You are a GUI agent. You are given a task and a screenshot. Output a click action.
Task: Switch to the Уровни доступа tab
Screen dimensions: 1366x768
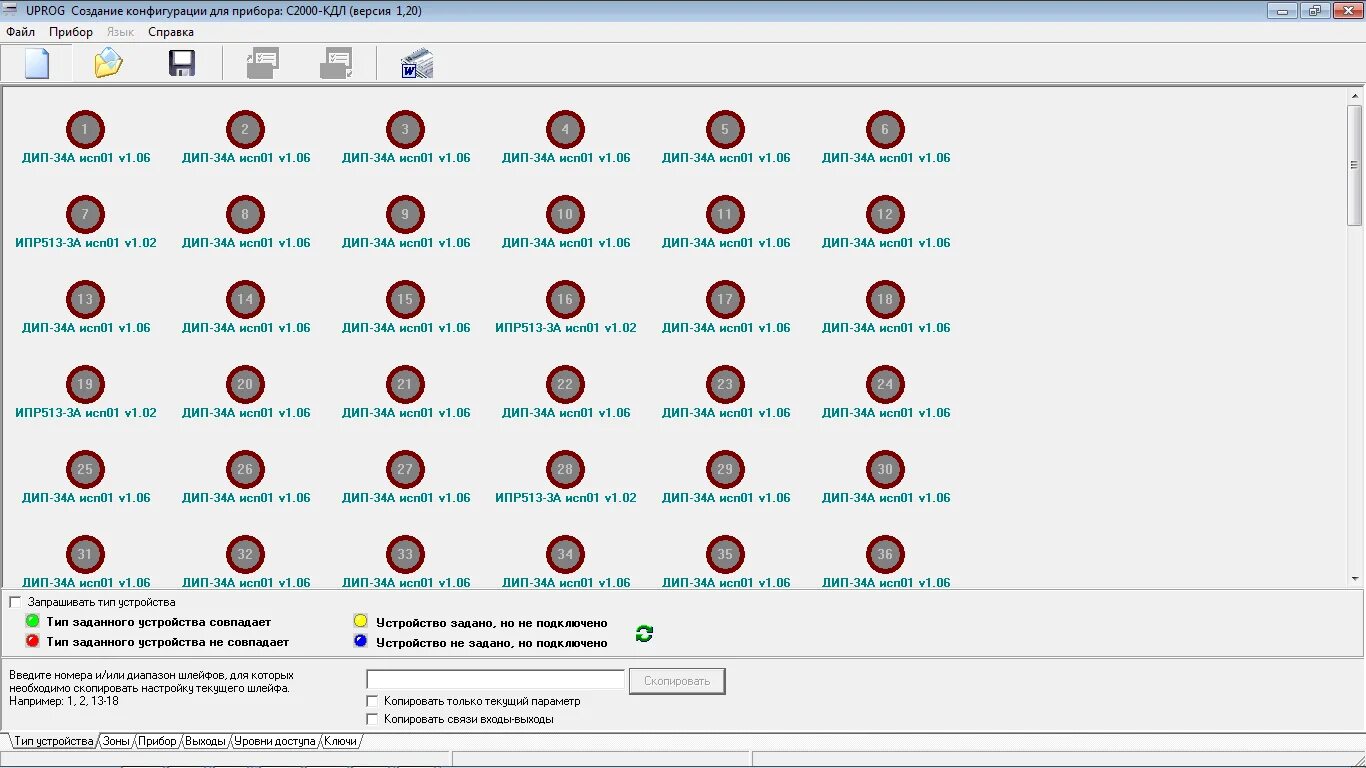click(275, 741)
